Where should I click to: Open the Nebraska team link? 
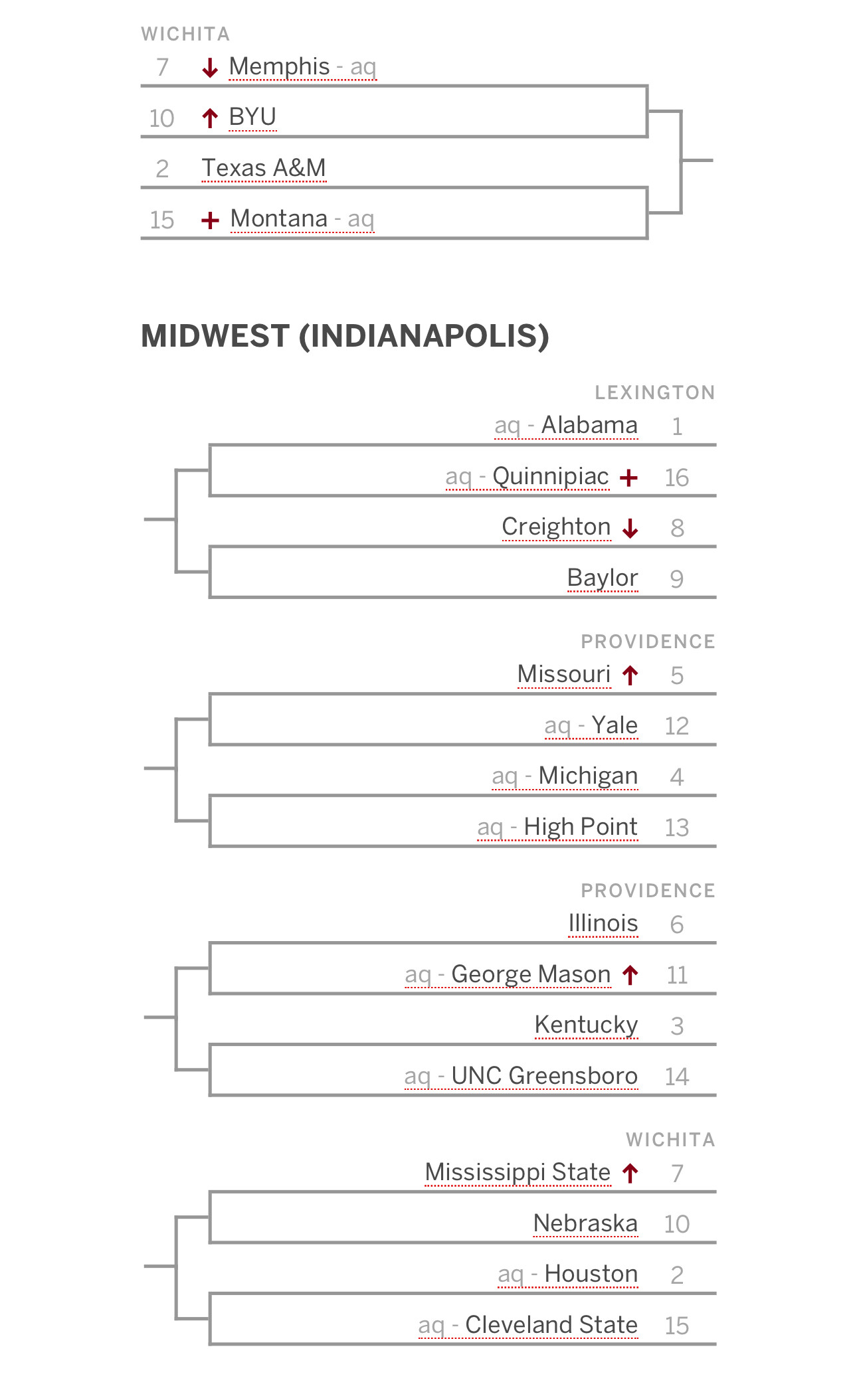click(586, 1223)
